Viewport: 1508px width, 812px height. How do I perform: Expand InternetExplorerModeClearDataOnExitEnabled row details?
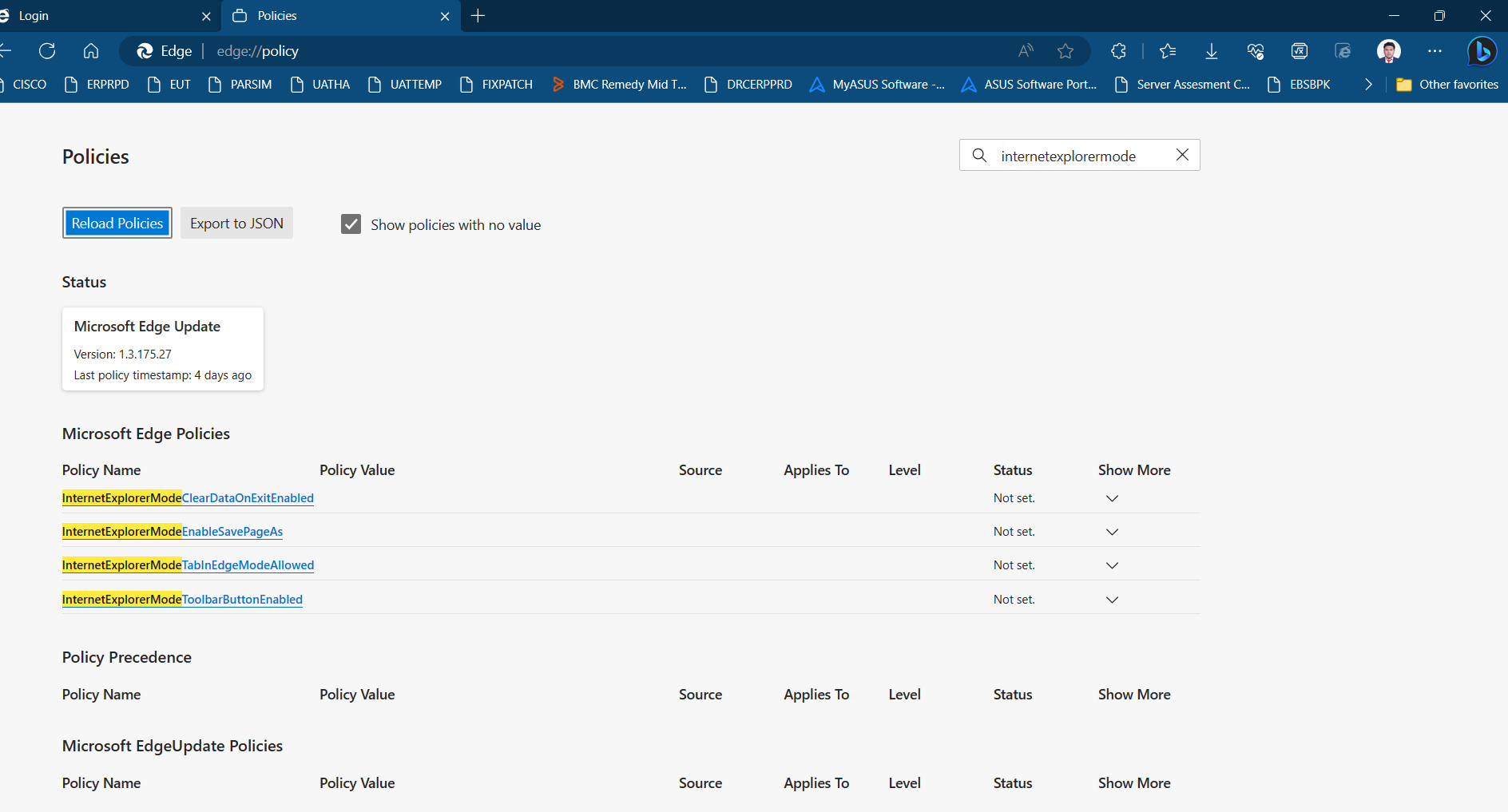click(1112, 498)
